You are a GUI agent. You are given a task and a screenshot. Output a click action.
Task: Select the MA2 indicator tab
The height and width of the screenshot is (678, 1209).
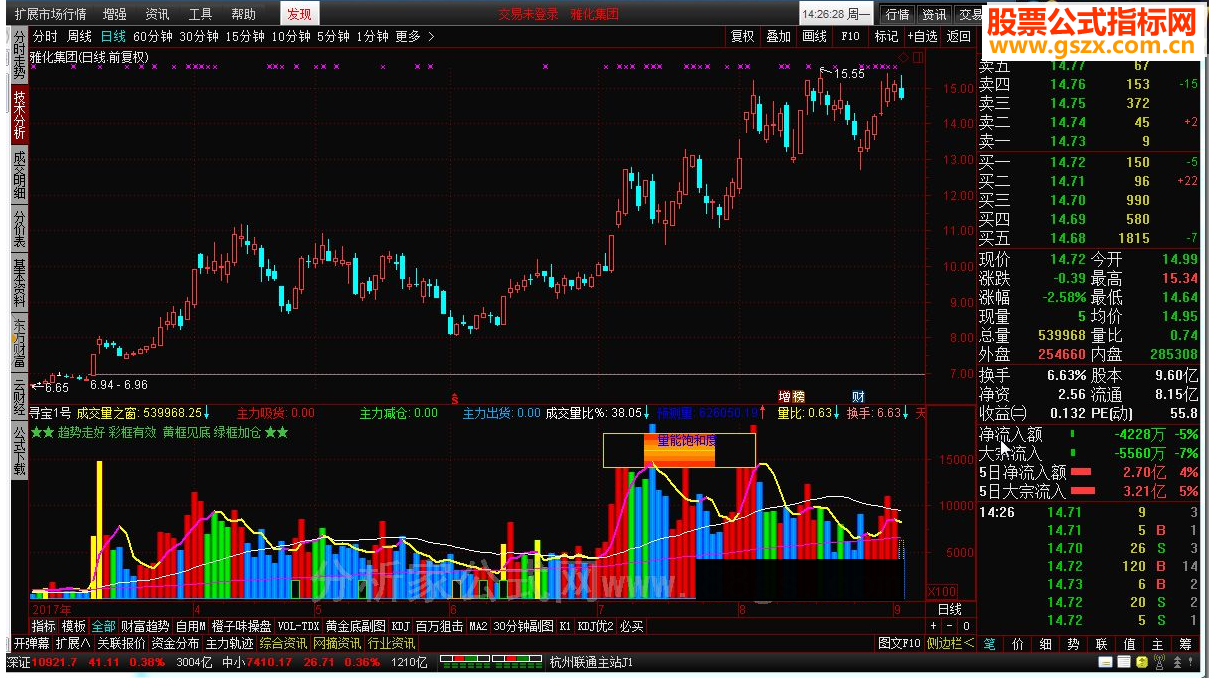(x=478, y=626)
